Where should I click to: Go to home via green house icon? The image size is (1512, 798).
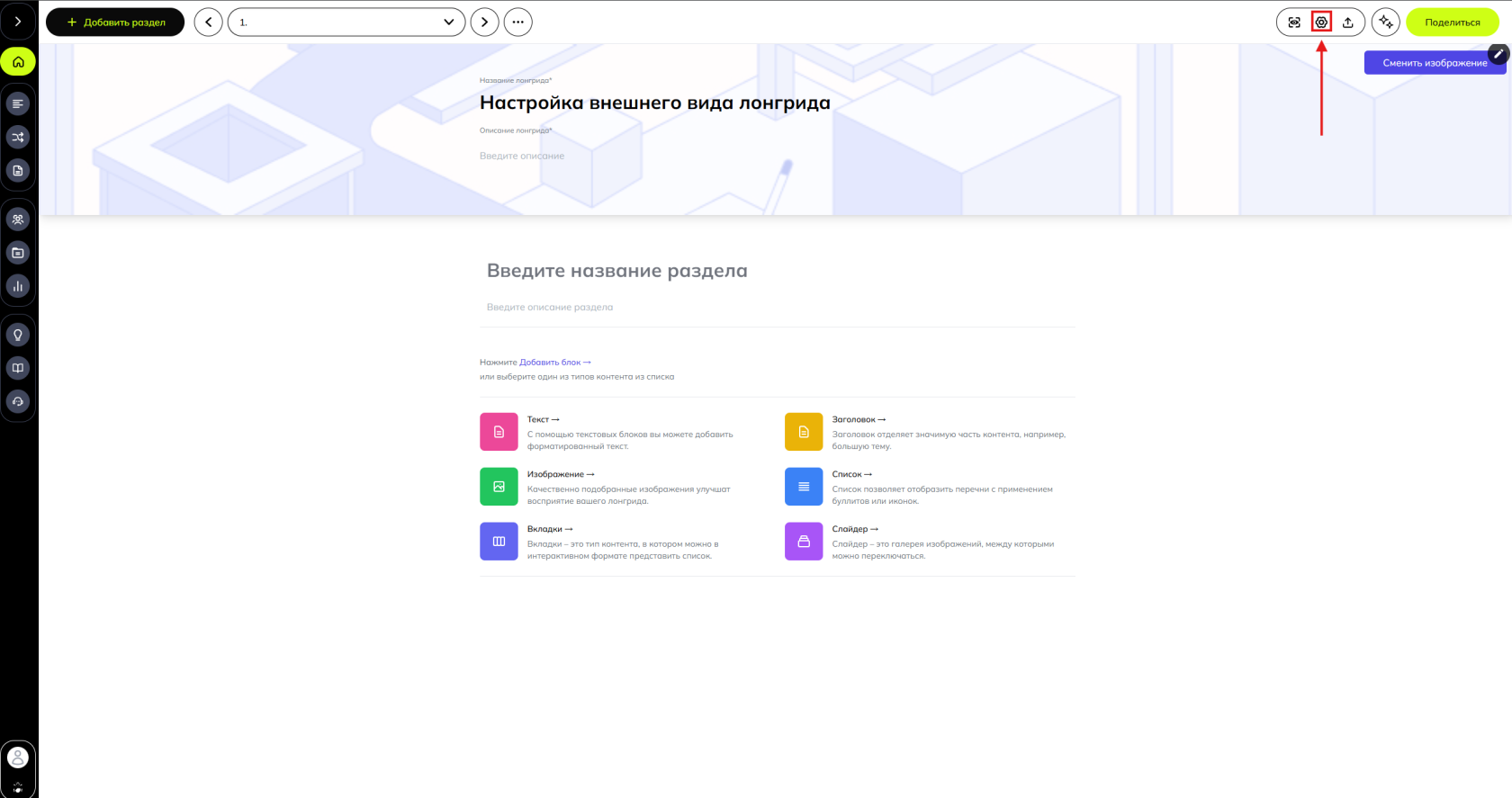pyautogui.click(x=18, y=62)
